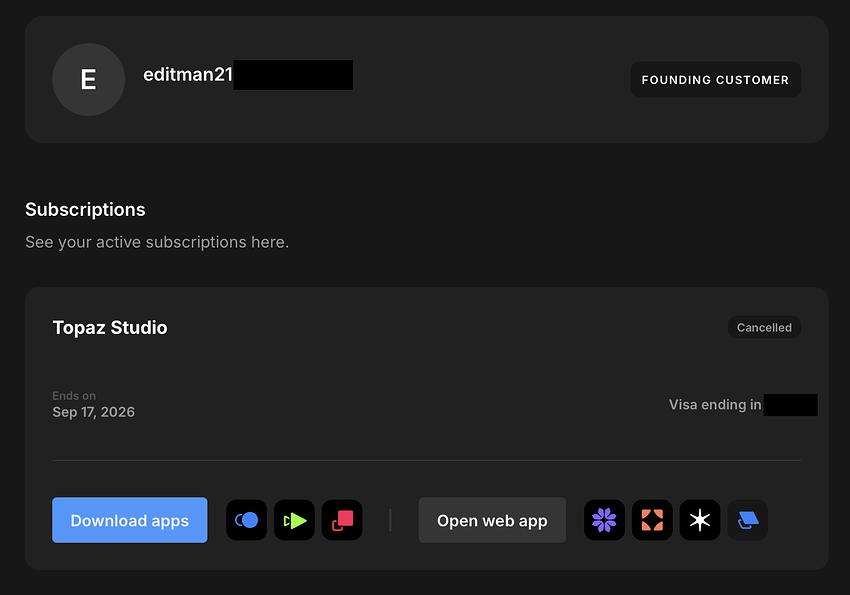The height and width of the screenshot is (595, 850).
Task: Click the Subscriptions section heading
Action: coord(85,210)
